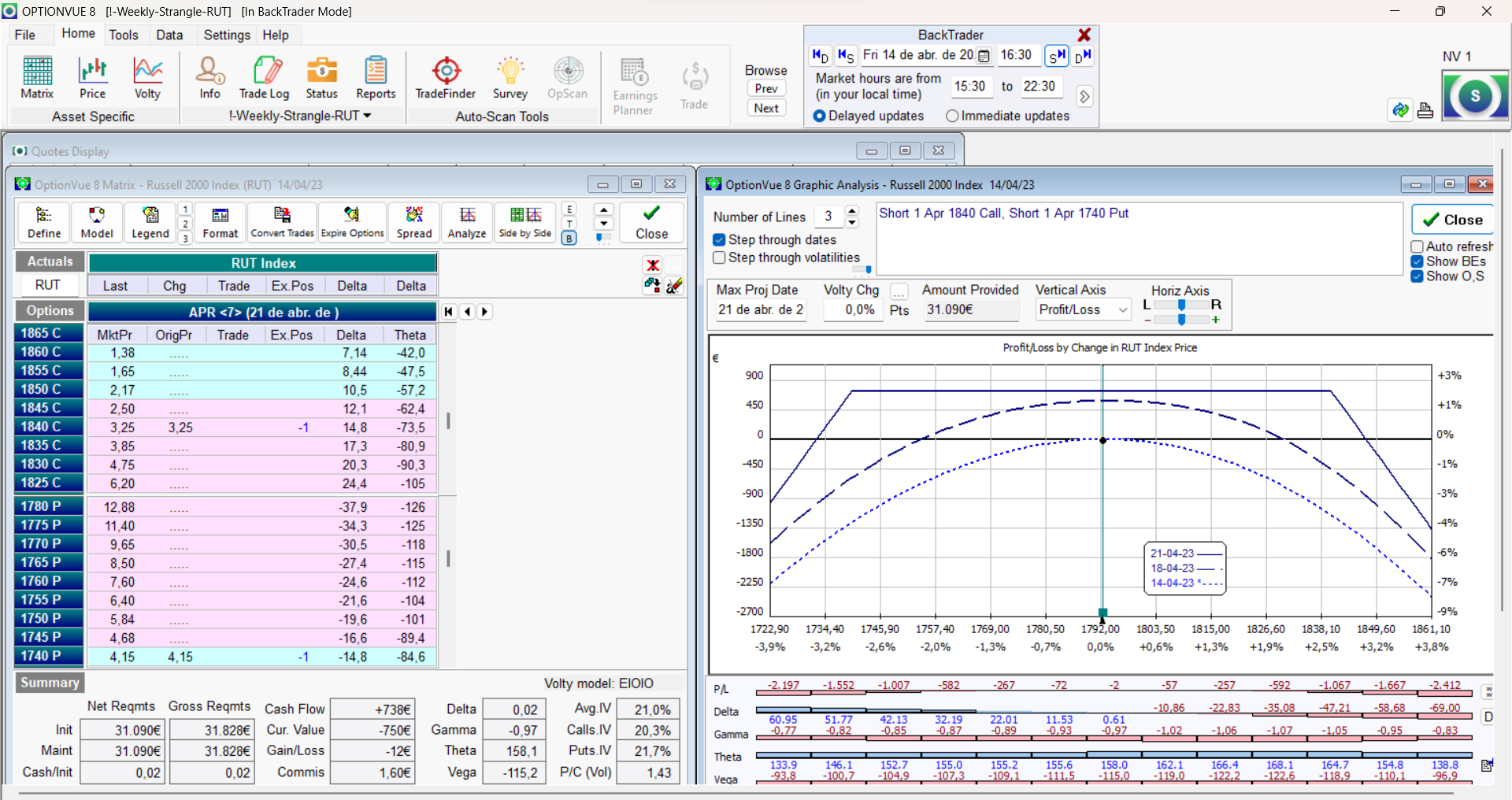Open the BackTrader date calendar picker
Screen dimensions: 1512x800
984,56
